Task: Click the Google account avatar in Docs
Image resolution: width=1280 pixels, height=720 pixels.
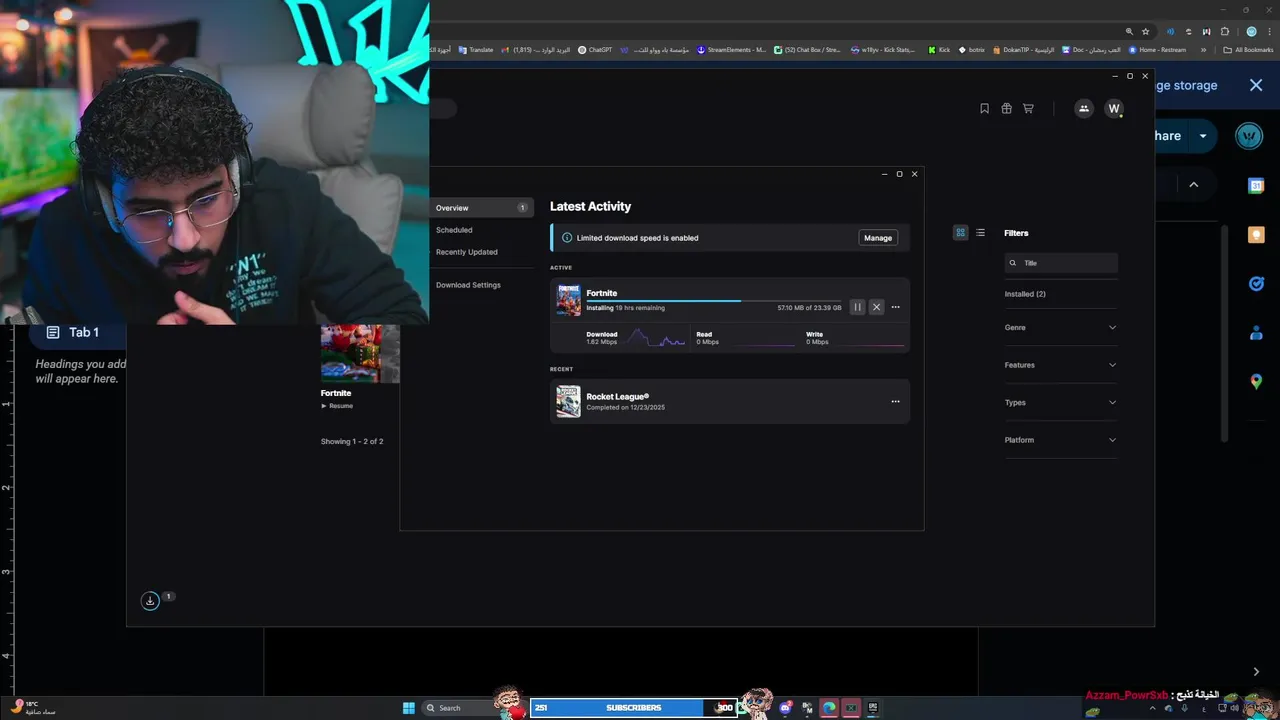Action: [x=1249, y=136]
